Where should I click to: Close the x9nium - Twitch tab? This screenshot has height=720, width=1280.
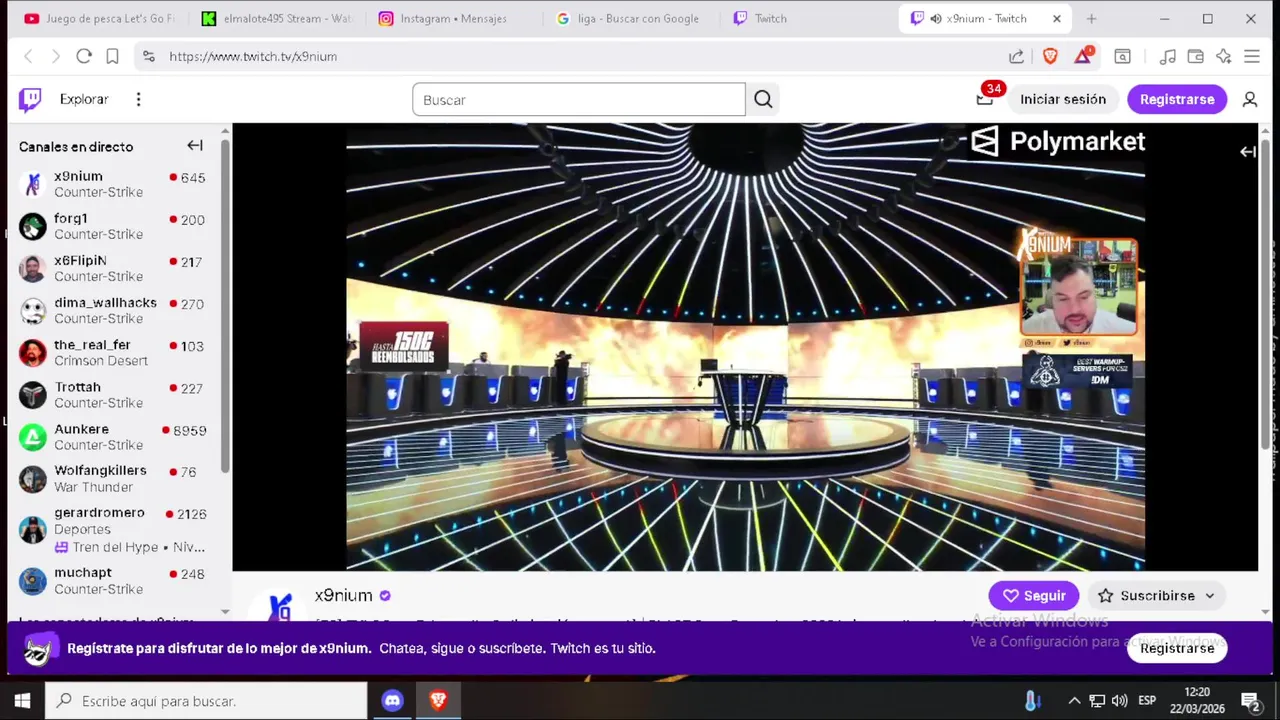[x=1057, y=18]
